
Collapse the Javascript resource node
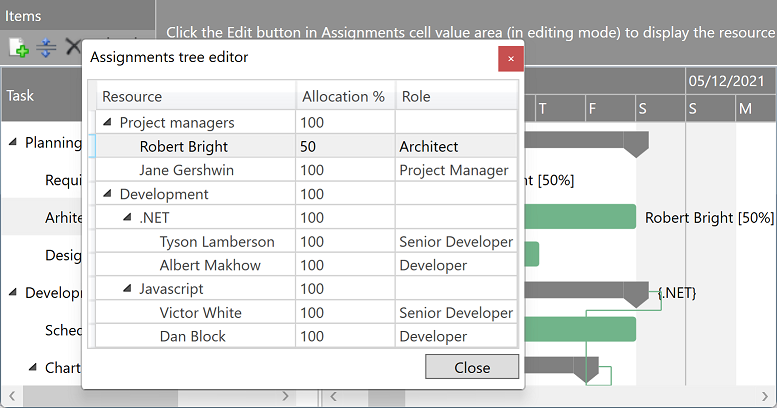(127, 289)
